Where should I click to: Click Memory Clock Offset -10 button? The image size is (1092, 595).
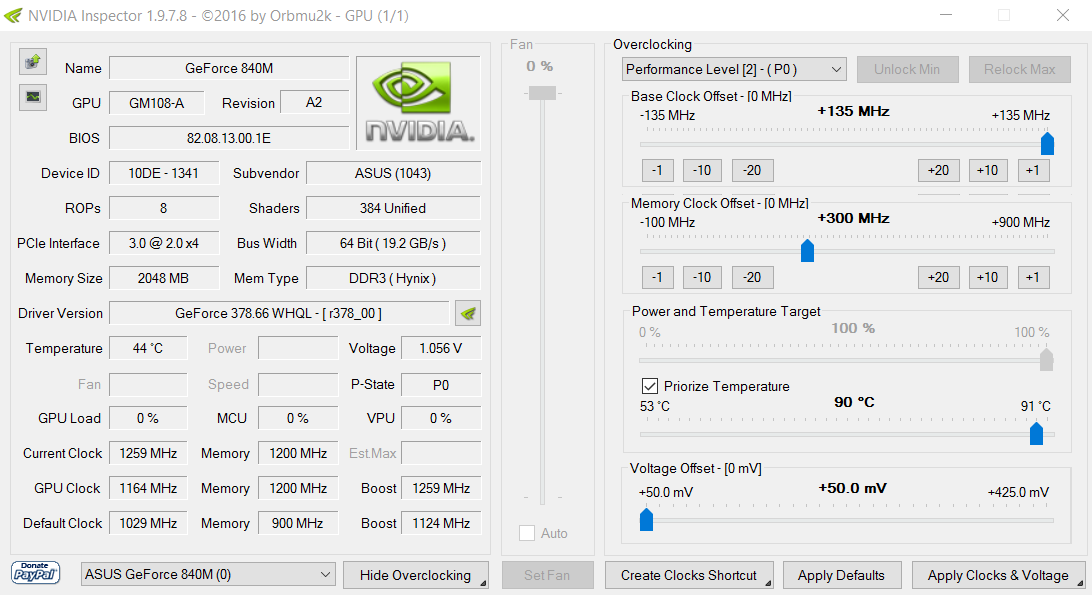pyautogui.click(x=702, y=277)
